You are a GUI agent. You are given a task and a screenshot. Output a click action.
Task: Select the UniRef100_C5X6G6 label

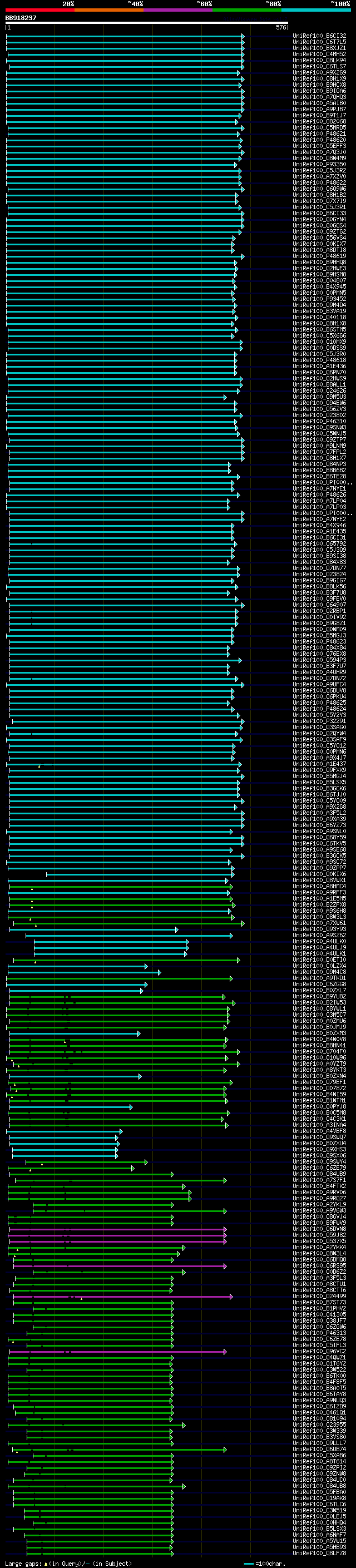click(319, 335)
